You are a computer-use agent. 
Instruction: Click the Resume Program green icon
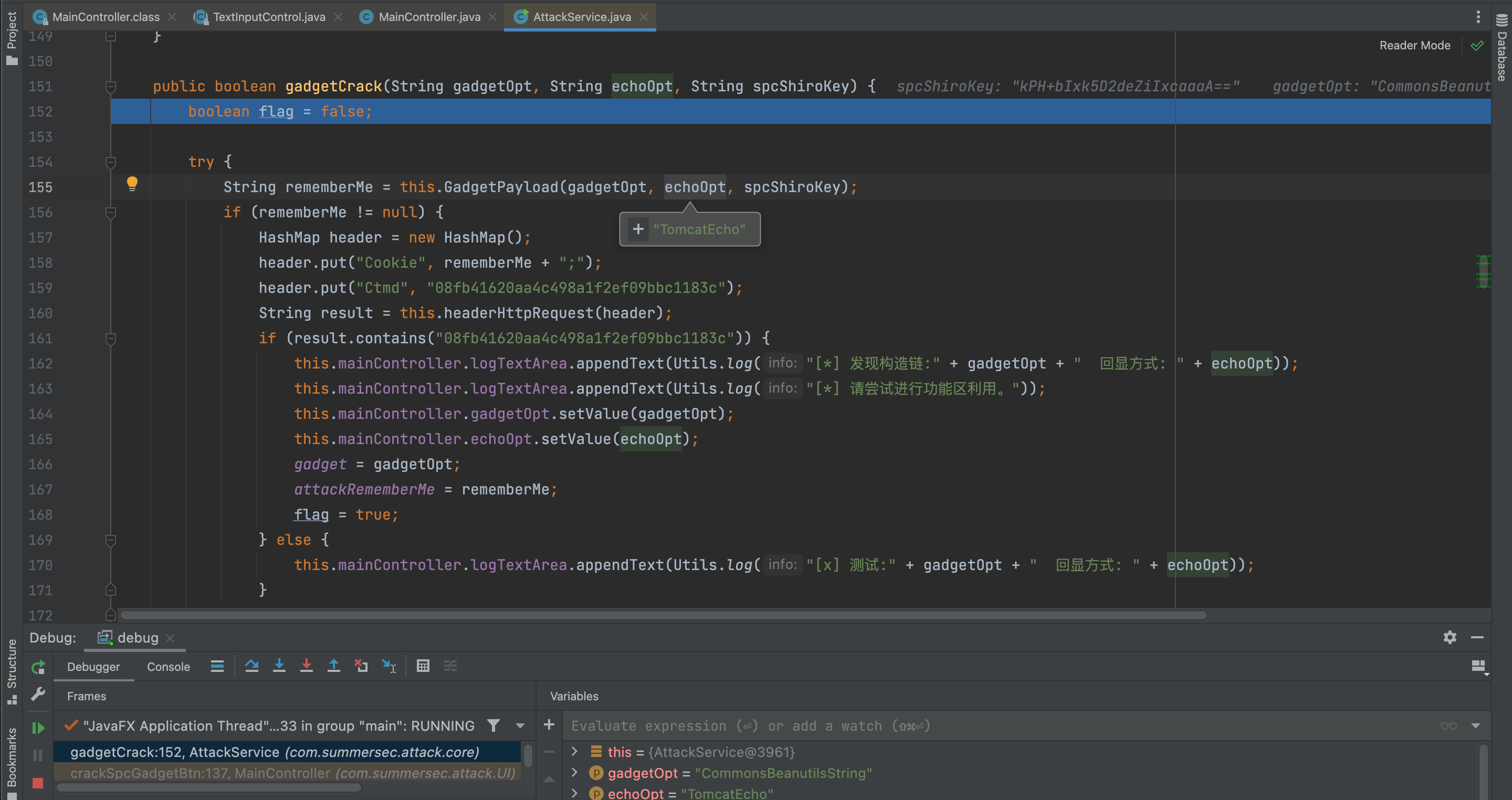(x=38, y=728)
